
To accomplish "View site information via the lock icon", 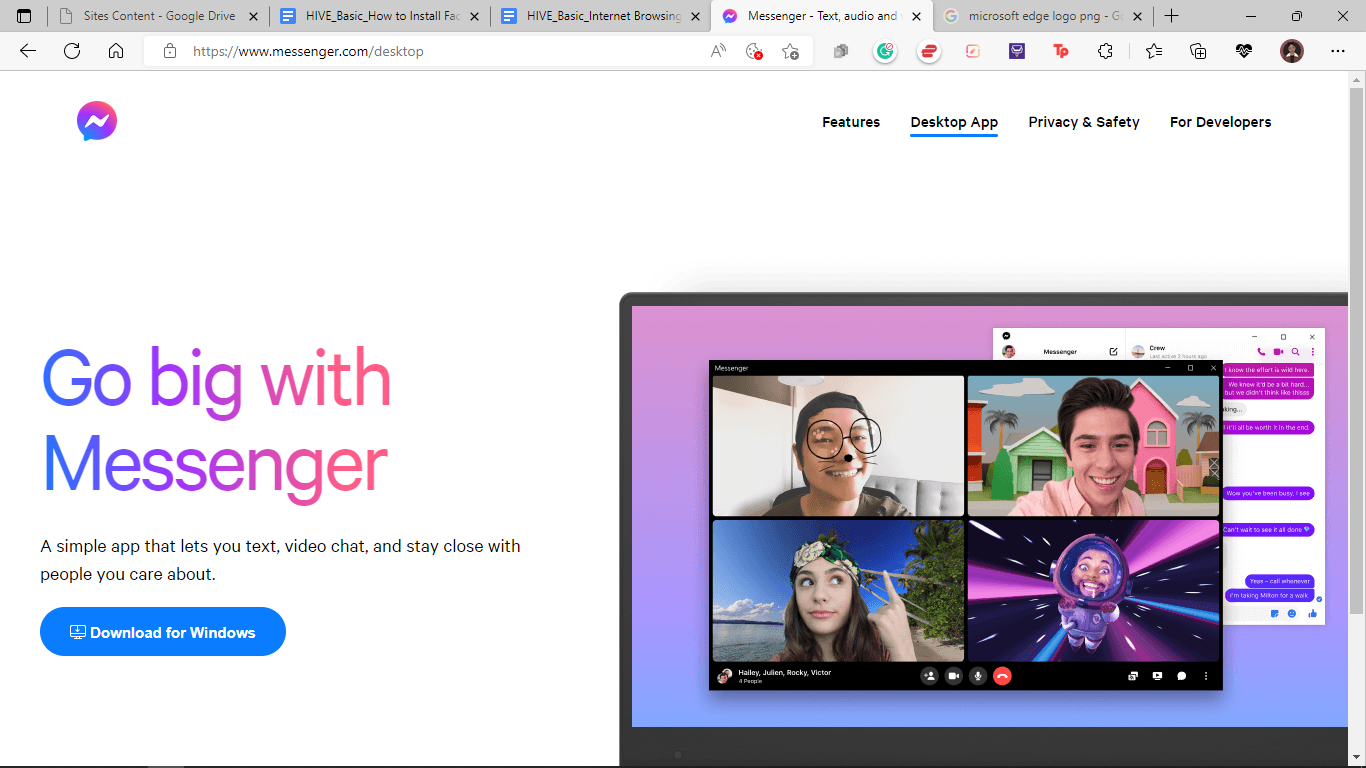I will [170, 51].
